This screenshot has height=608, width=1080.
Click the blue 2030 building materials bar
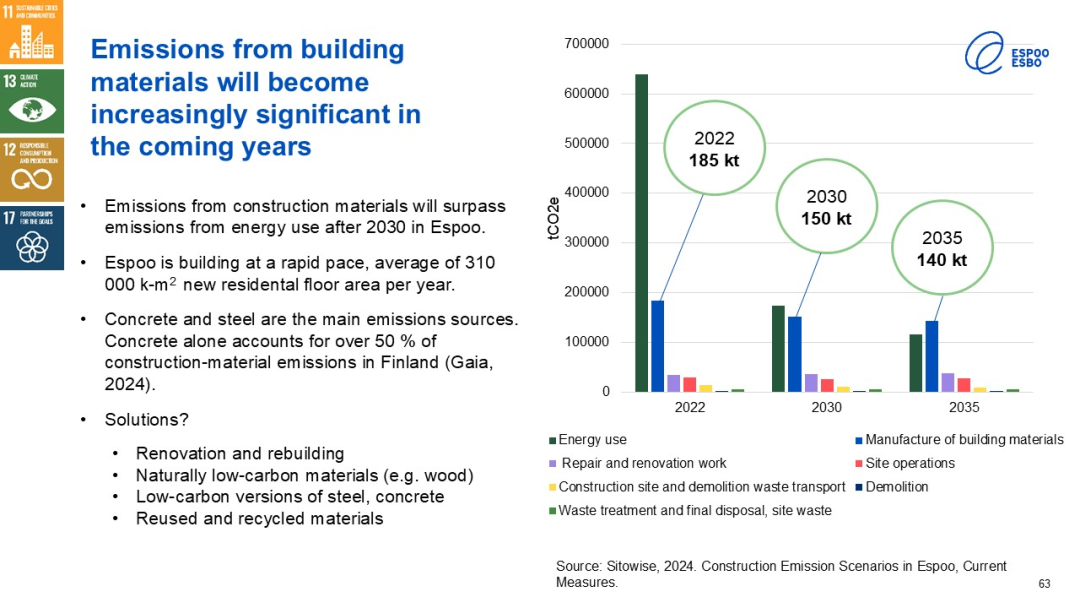tap(794, 354)
